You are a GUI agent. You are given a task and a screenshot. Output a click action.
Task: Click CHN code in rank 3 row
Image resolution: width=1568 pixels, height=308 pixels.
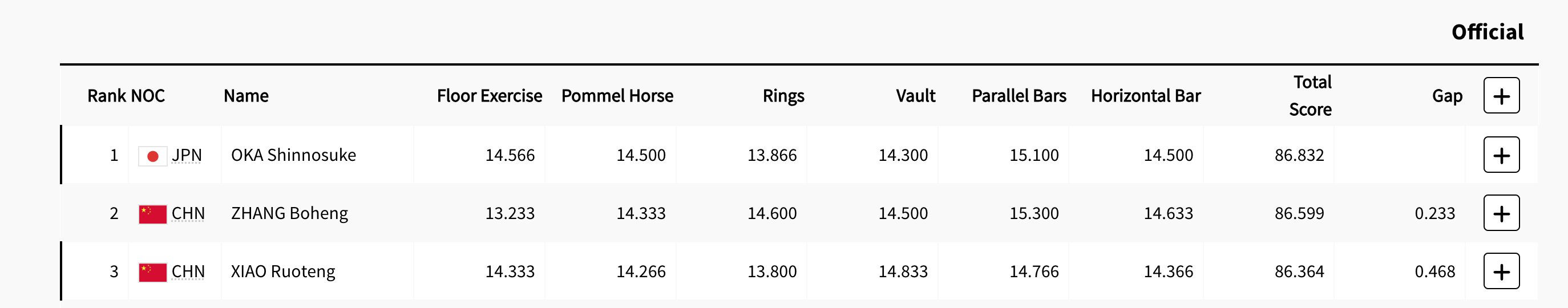coord(188,271)
